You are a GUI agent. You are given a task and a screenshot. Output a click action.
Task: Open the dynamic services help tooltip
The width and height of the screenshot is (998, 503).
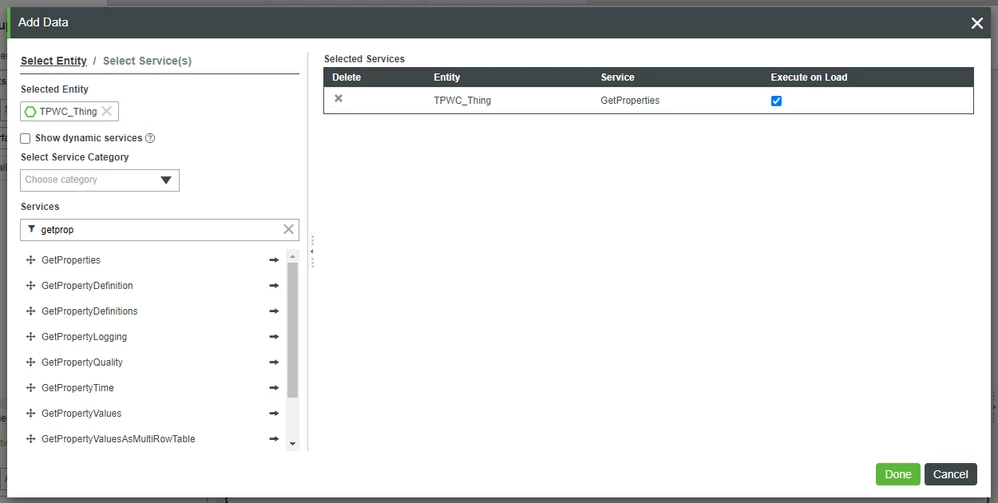coord(150,138)
